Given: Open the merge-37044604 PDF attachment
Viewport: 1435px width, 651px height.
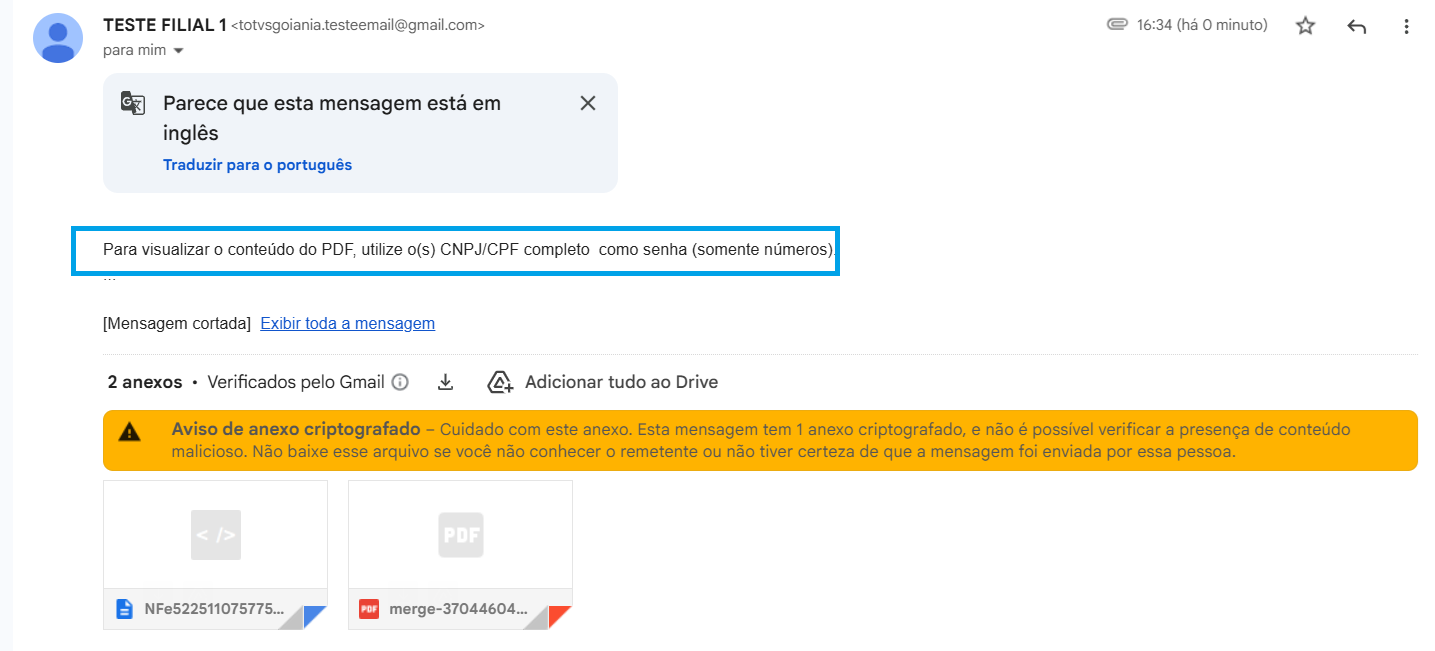Looking at the screenshot, I should coord(460,555).
